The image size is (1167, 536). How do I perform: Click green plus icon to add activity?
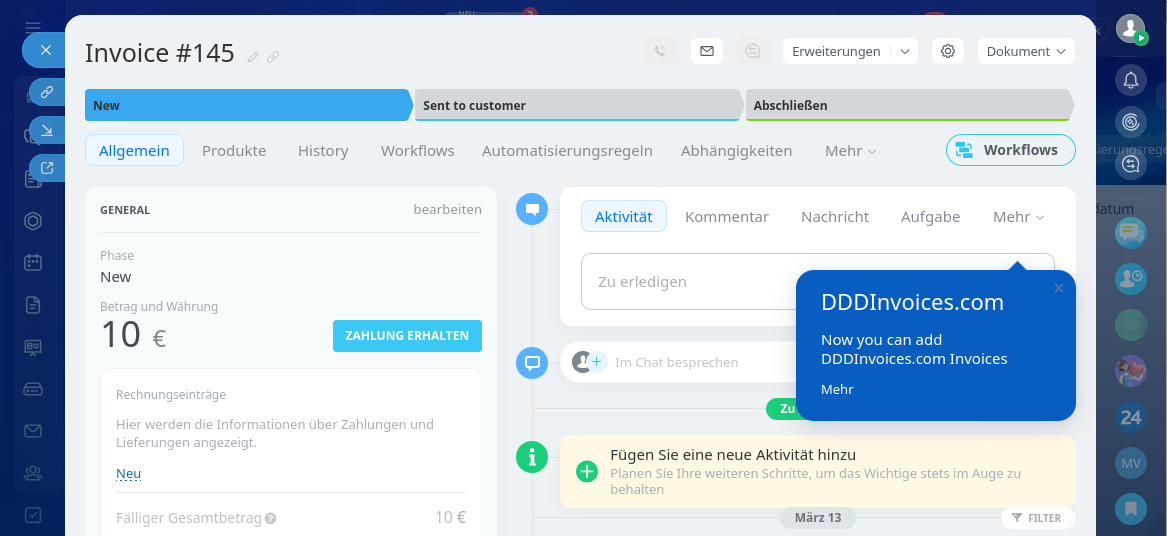[x=587, y=471]
